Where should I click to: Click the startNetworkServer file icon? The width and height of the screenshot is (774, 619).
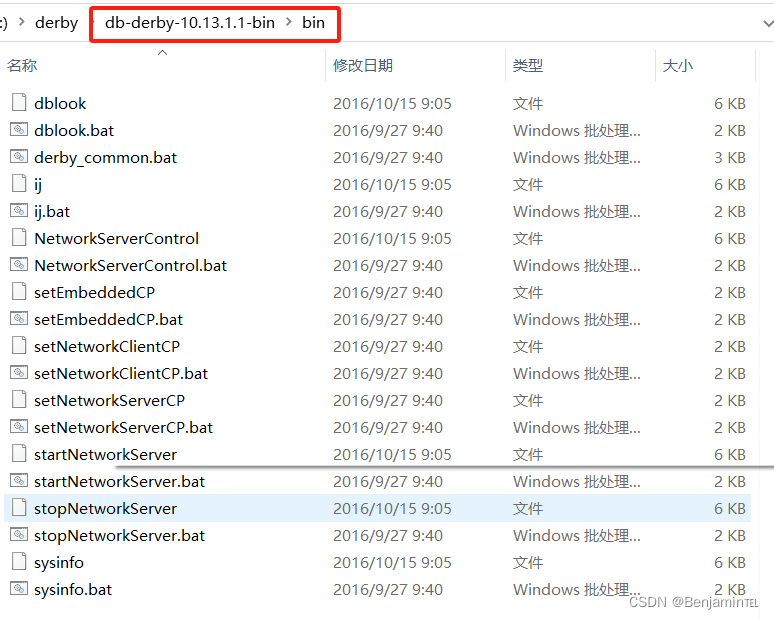coord(19,453)
